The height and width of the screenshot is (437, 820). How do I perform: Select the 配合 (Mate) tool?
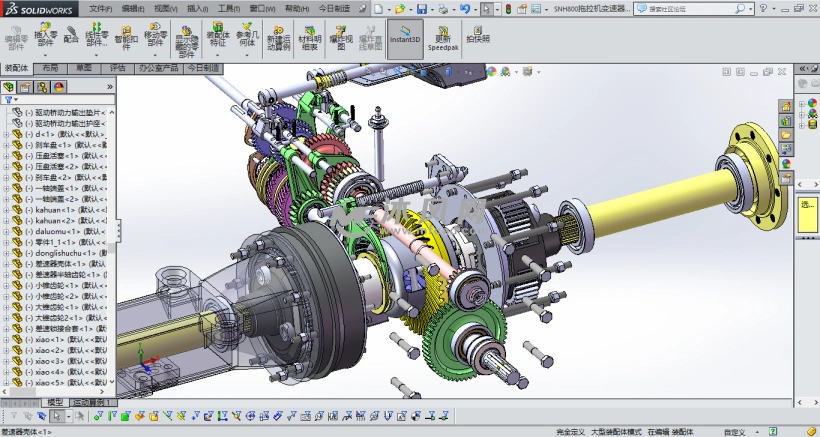point(71,36)
